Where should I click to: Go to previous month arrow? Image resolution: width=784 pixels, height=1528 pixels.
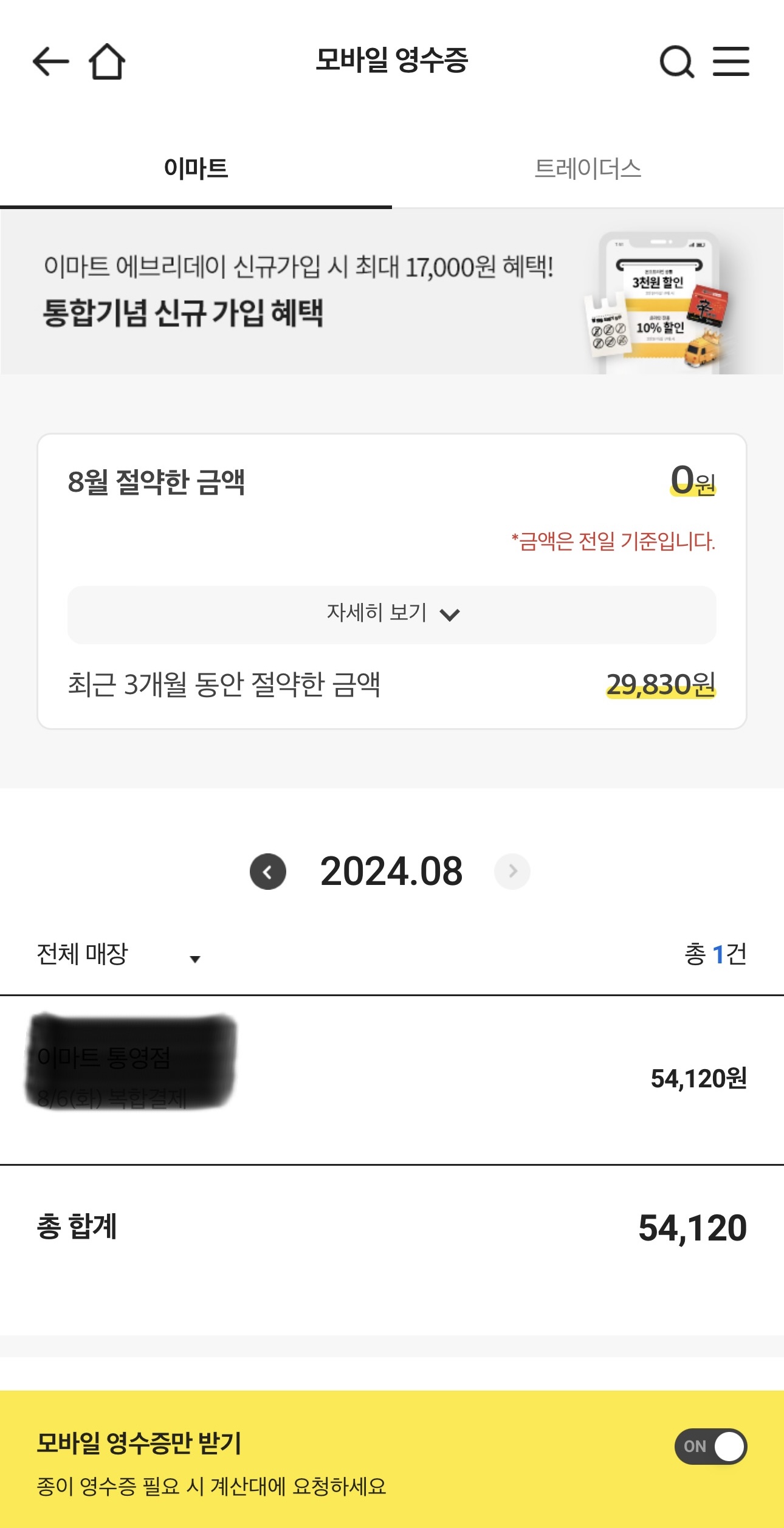click(268, 872)
